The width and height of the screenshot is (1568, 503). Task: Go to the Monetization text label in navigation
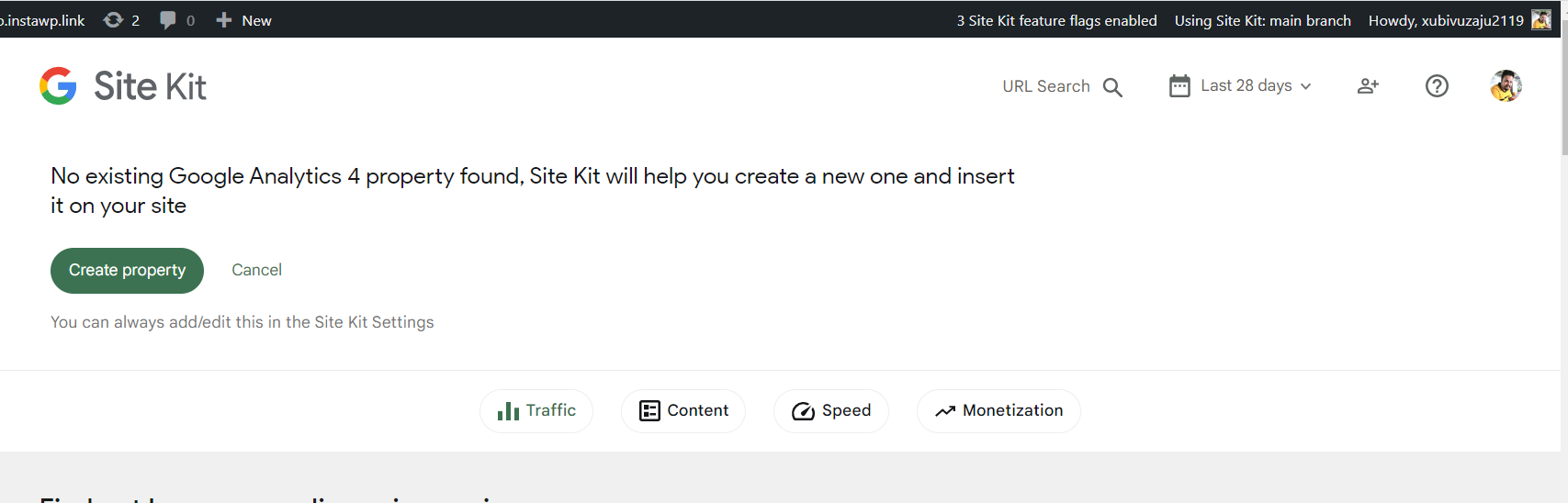coord(1012,410)
